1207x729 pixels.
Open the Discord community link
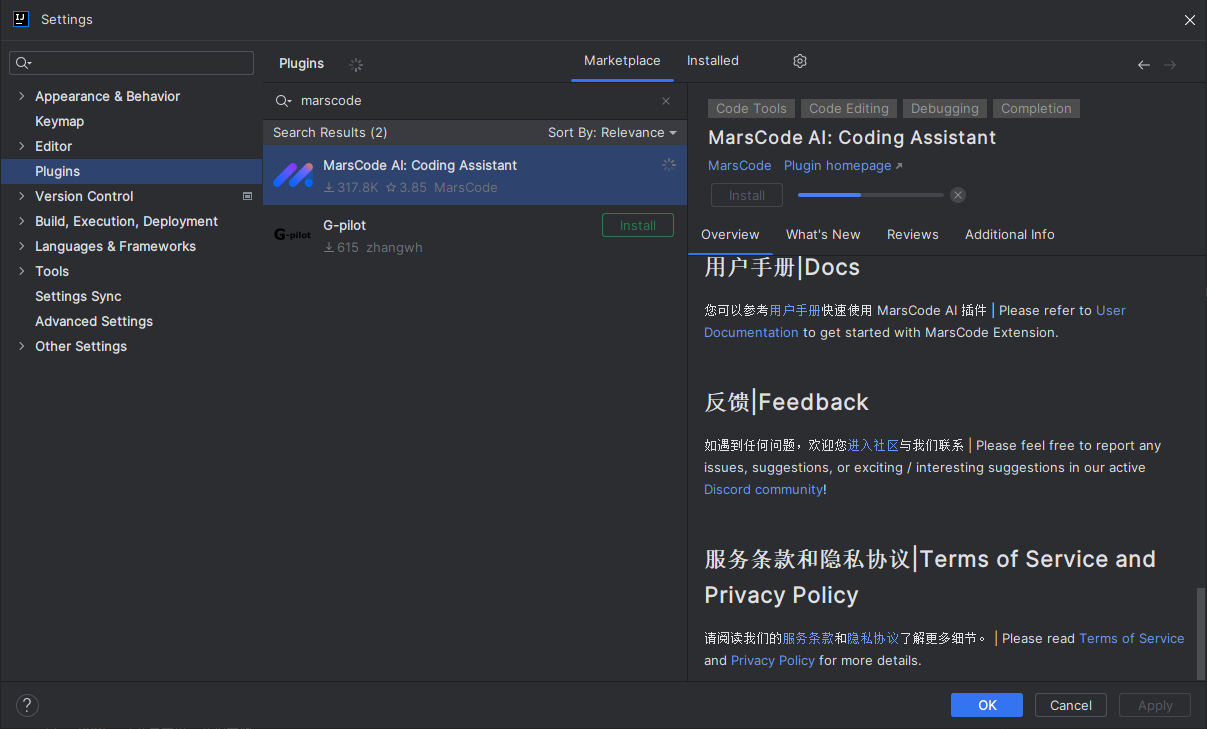tap(763, 490)
